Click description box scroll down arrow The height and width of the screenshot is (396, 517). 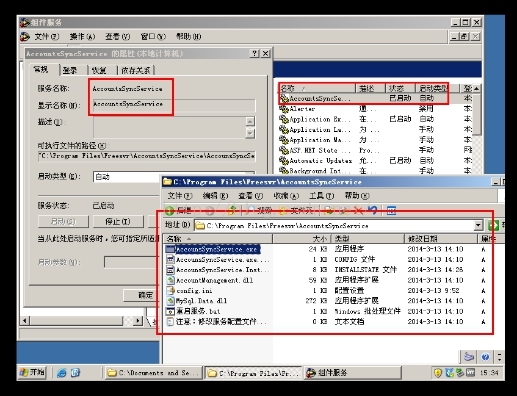(250, 133)
